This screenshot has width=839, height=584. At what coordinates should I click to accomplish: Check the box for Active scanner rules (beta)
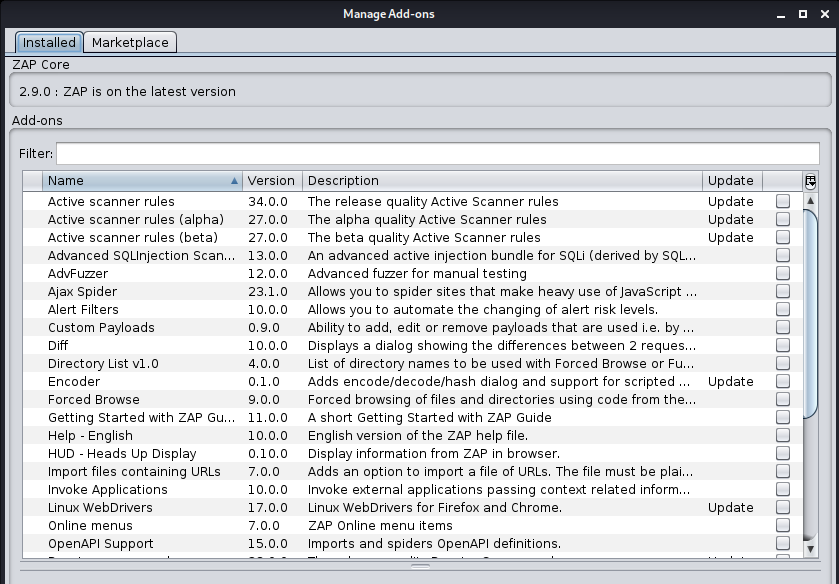[783, 237]
